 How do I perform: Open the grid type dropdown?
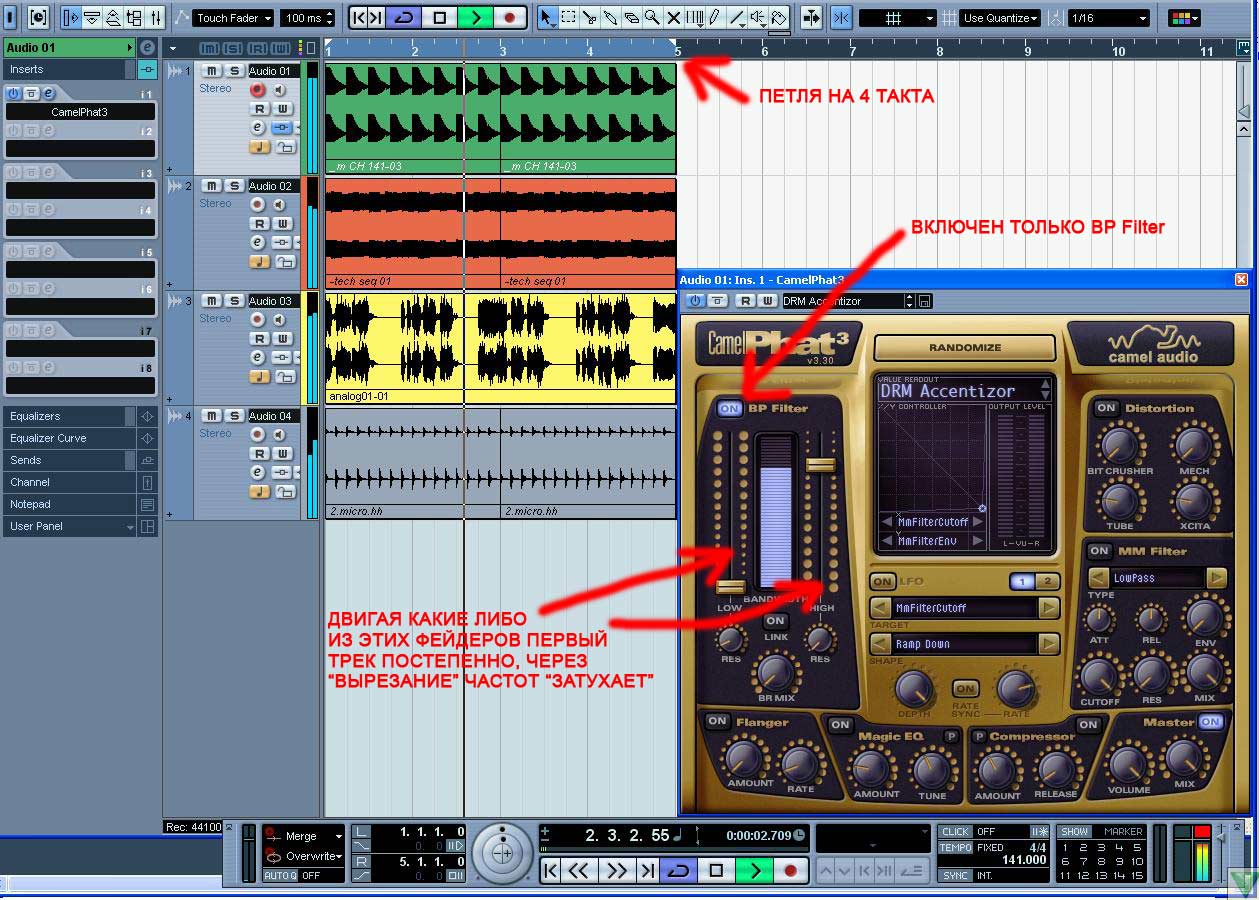point(897,18)
